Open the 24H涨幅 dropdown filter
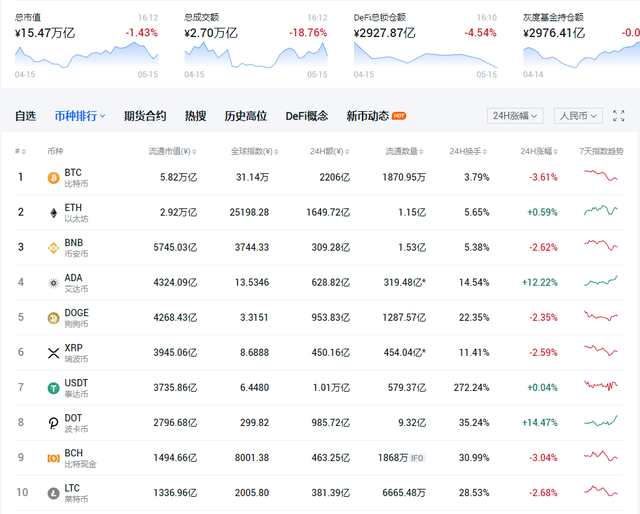Viewport: 640px width, 514px height. click(515, 116)
